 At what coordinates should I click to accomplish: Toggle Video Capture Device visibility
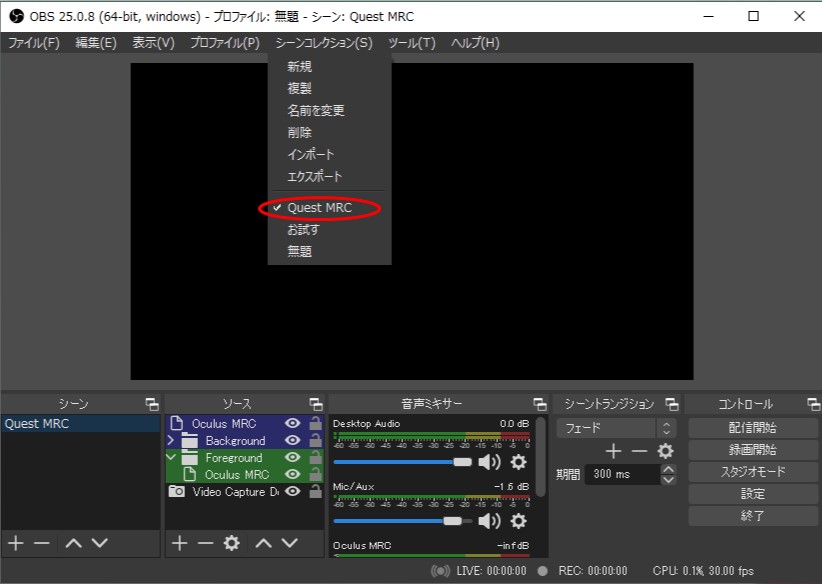(x=290, y=490)
